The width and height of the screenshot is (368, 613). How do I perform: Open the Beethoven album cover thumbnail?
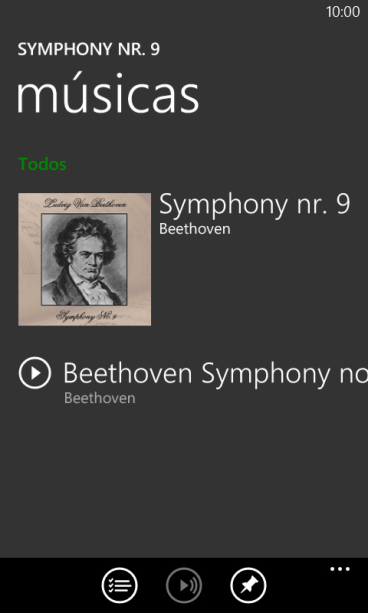(84, 259)
